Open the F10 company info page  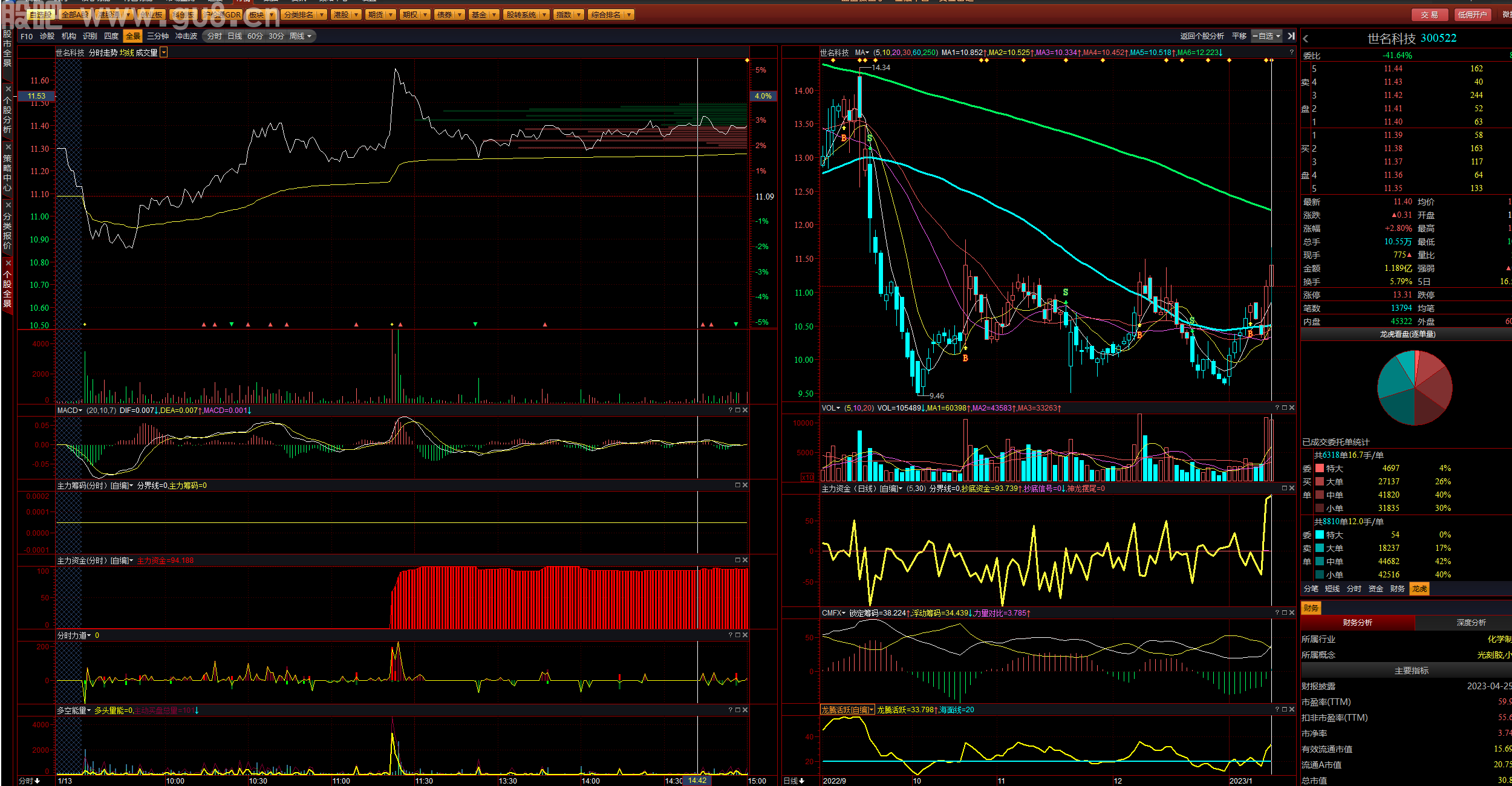pyautogui.click(x=27, y=36)
